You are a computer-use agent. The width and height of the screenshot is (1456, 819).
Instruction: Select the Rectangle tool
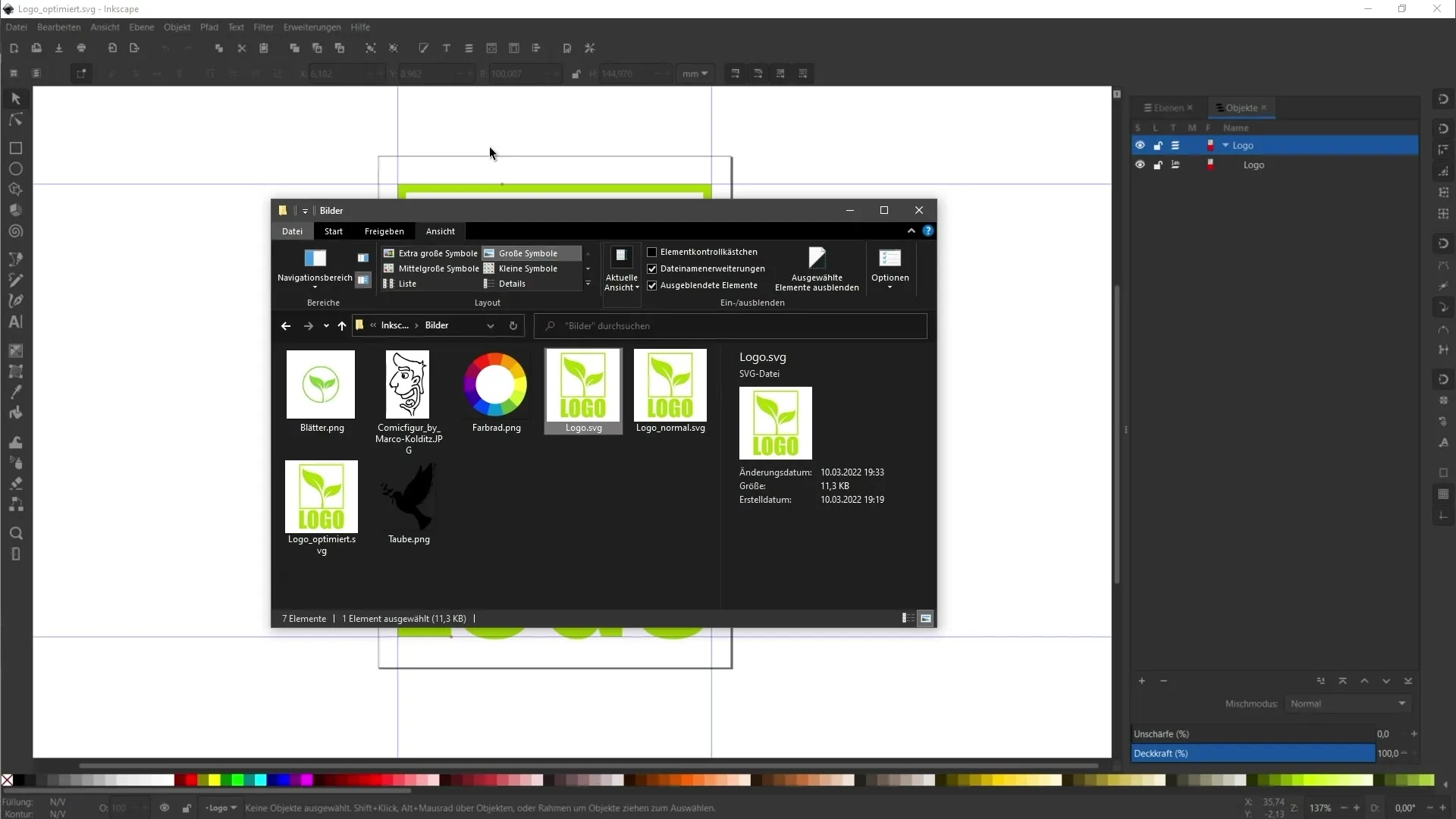(x=14, y=148)
